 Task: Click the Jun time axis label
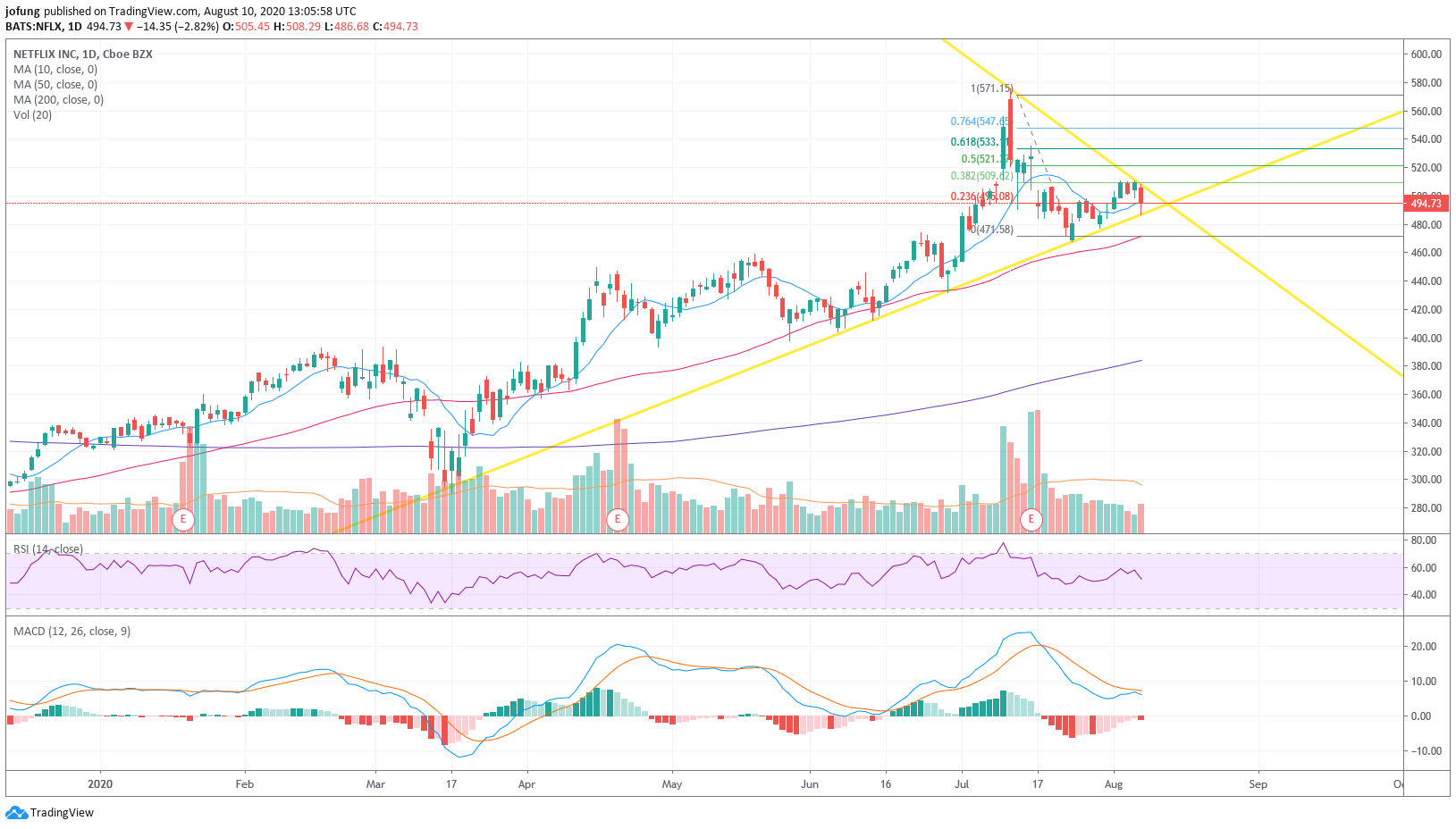point(810,784)
